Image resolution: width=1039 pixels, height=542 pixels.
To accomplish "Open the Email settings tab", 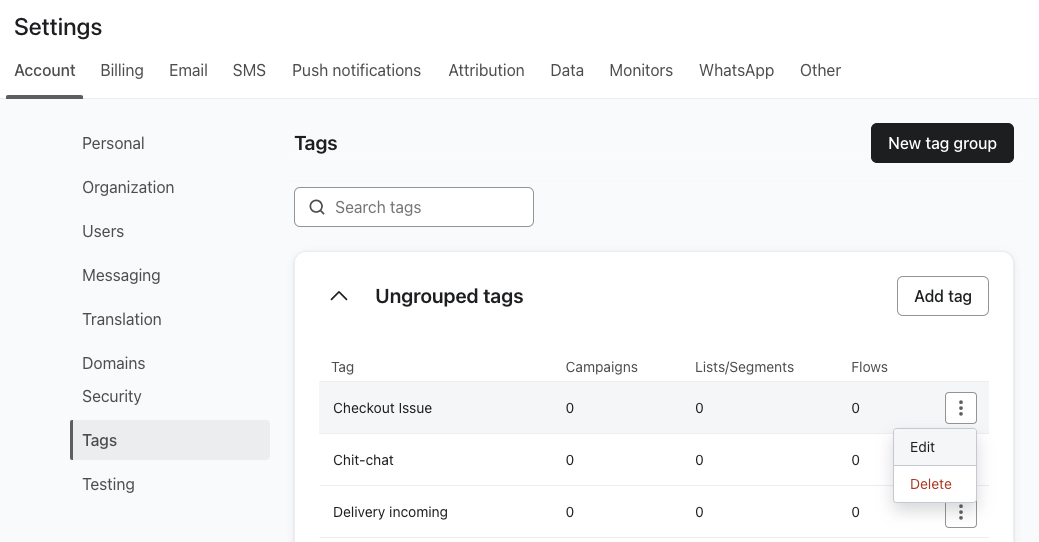I will (188, 70).
